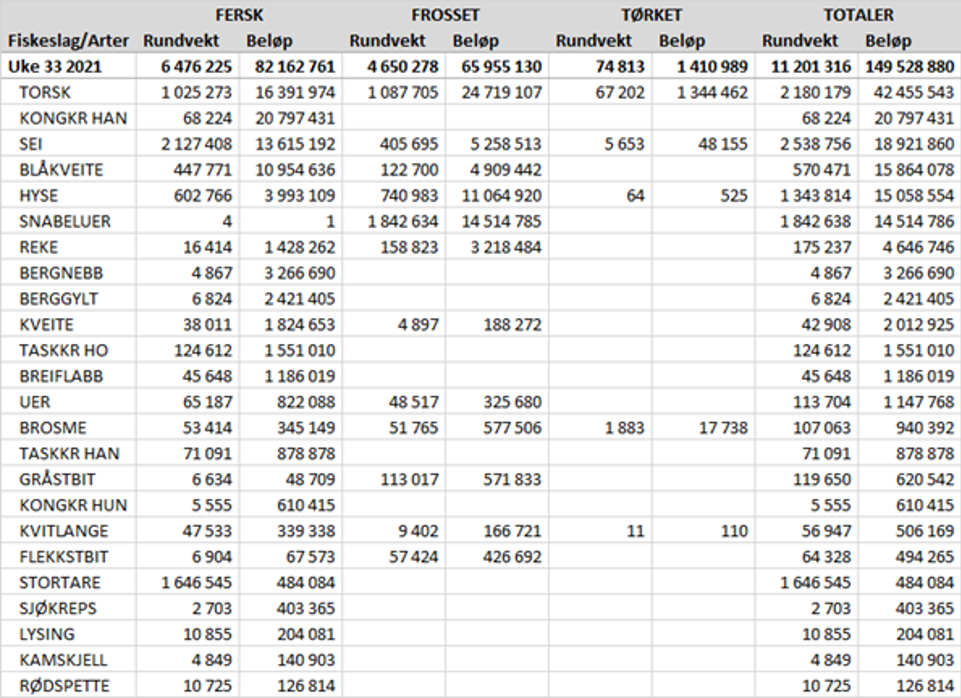Select the TOTALER column group header
The height and width of the screenshot is (698, 961).
pos(857,15)
